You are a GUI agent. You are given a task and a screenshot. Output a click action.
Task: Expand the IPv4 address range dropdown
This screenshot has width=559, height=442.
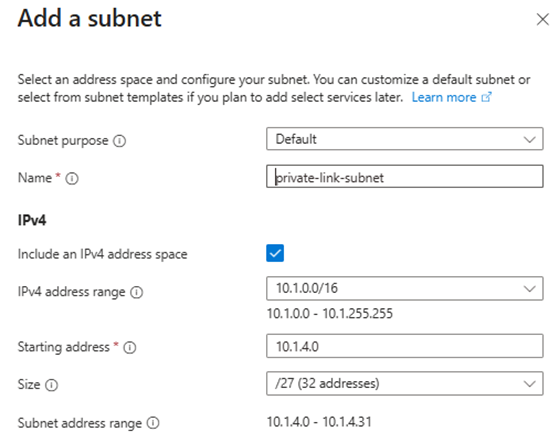(405, 288)
